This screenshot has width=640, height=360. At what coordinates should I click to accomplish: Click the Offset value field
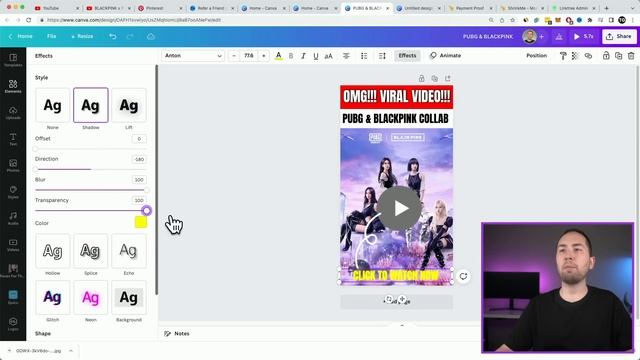click(x=139, y=139)
